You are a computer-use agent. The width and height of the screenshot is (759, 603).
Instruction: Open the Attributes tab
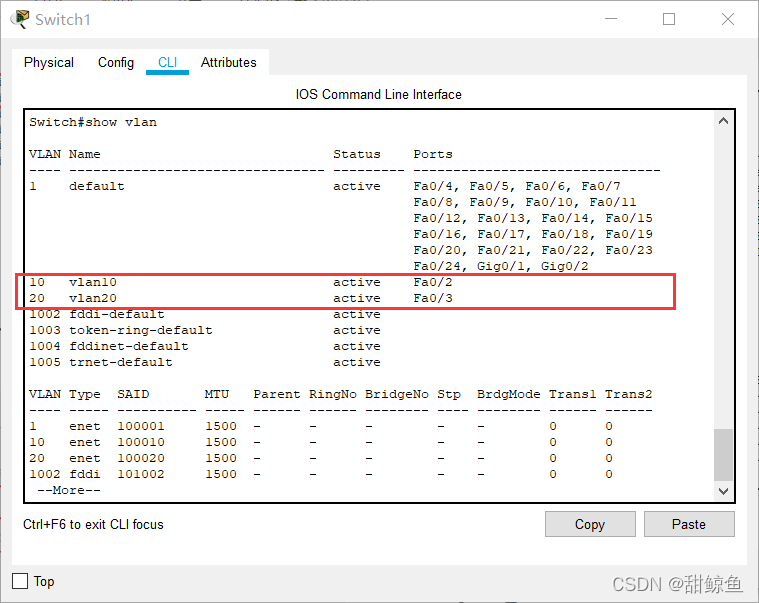(x=228, y=62)
